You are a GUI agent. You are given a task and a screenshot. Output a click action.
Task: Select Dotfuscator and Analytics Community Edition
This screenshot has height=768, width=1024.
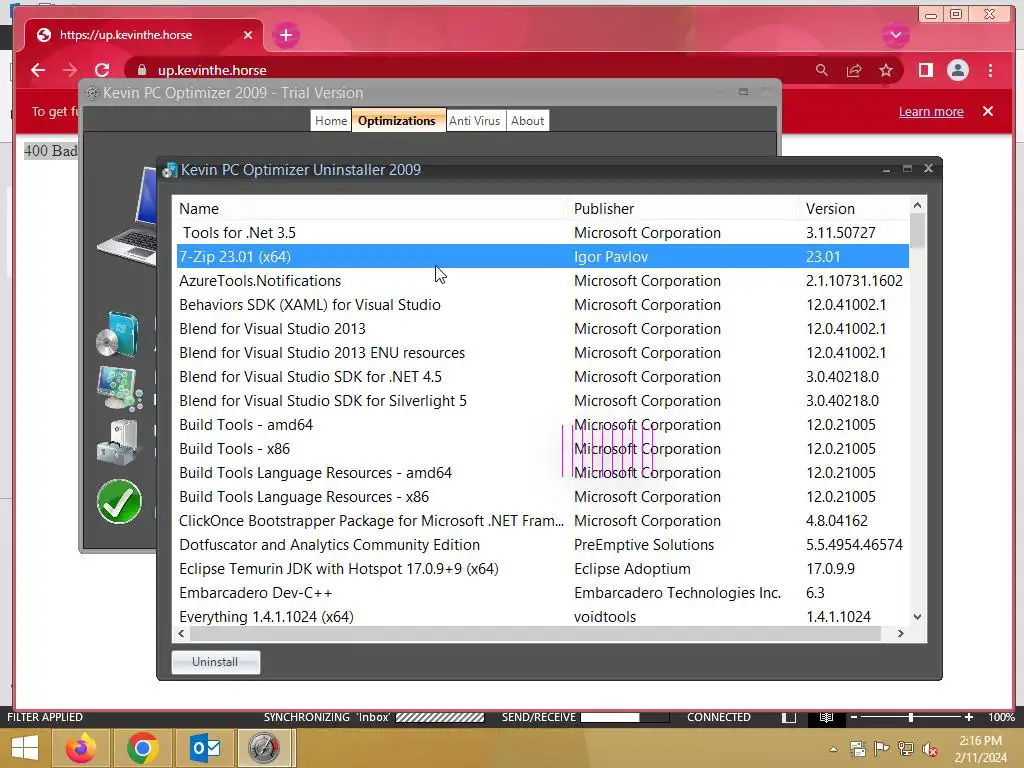point(543,545)
